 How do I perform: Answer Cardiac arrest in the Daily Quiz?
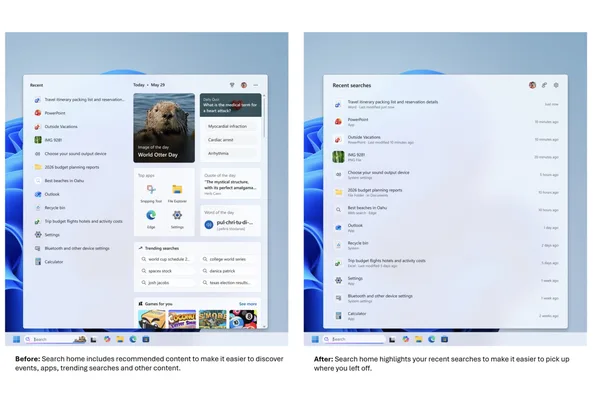230,140
